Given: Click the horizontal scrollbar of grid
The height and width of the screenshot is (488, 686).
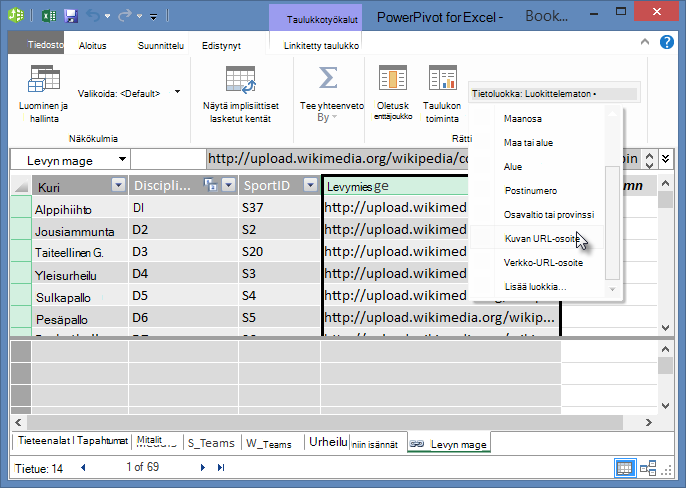Looking at the screenshot, I should coord(325,422).
